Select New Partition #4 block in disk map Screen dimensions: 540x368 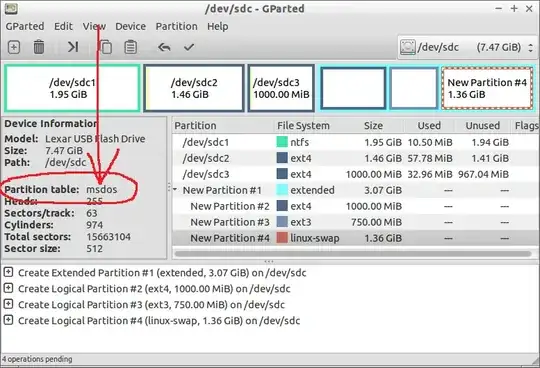click(x=487, y=88)
